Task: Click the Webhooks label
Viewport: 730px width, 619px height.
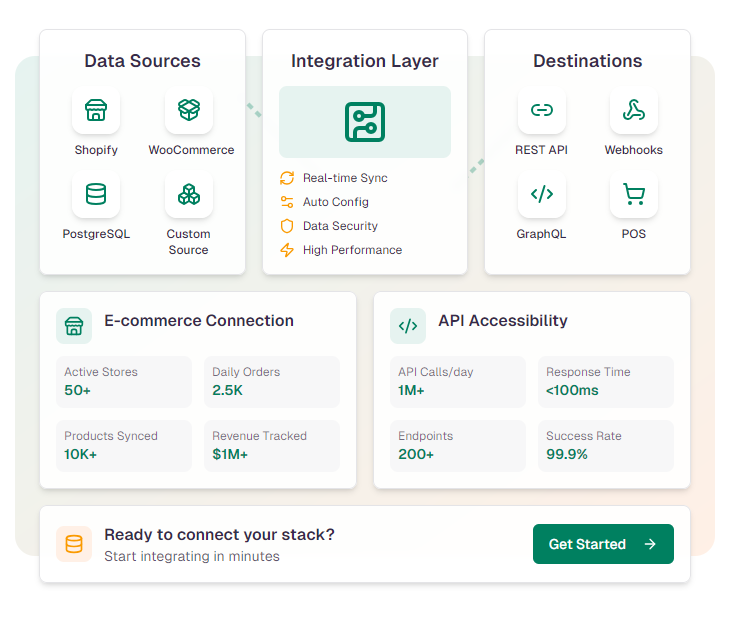Action: pos(634,150)
